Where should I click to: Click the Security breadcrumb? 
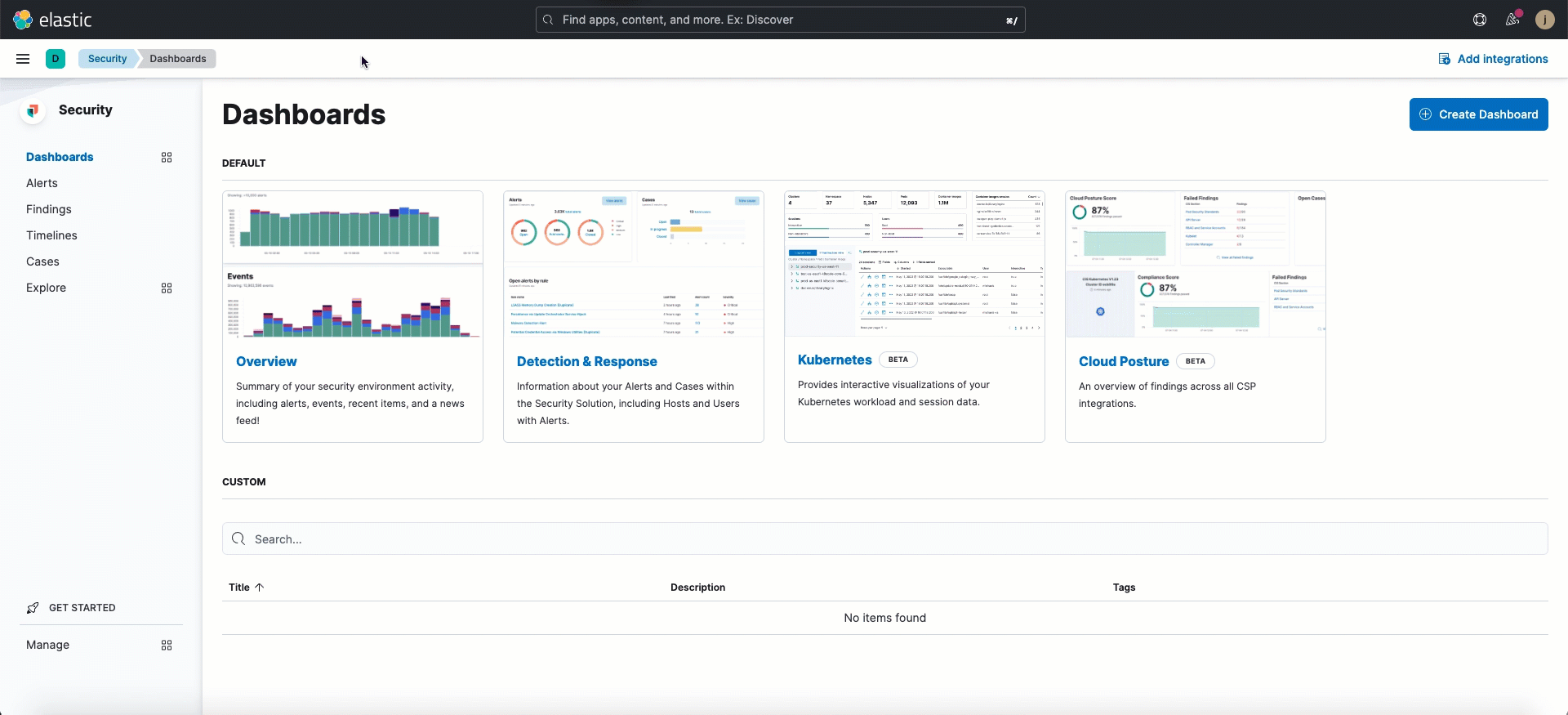(107, 59)
